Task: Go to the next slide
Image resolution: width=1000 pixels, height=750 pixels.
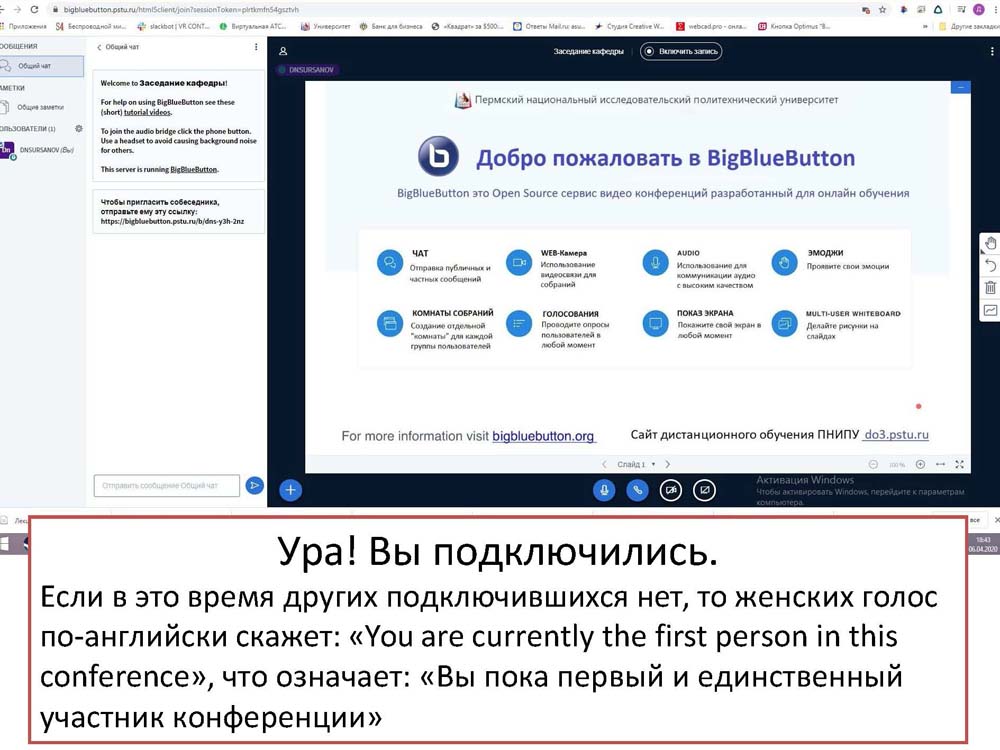Action: [x=668, y=464]
